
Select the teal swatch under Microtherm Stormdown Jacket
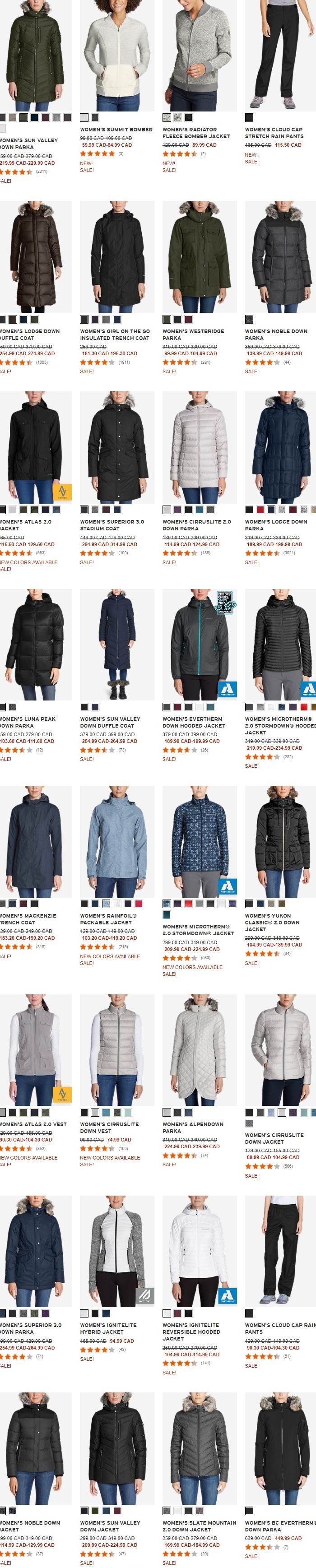point(167,914)
